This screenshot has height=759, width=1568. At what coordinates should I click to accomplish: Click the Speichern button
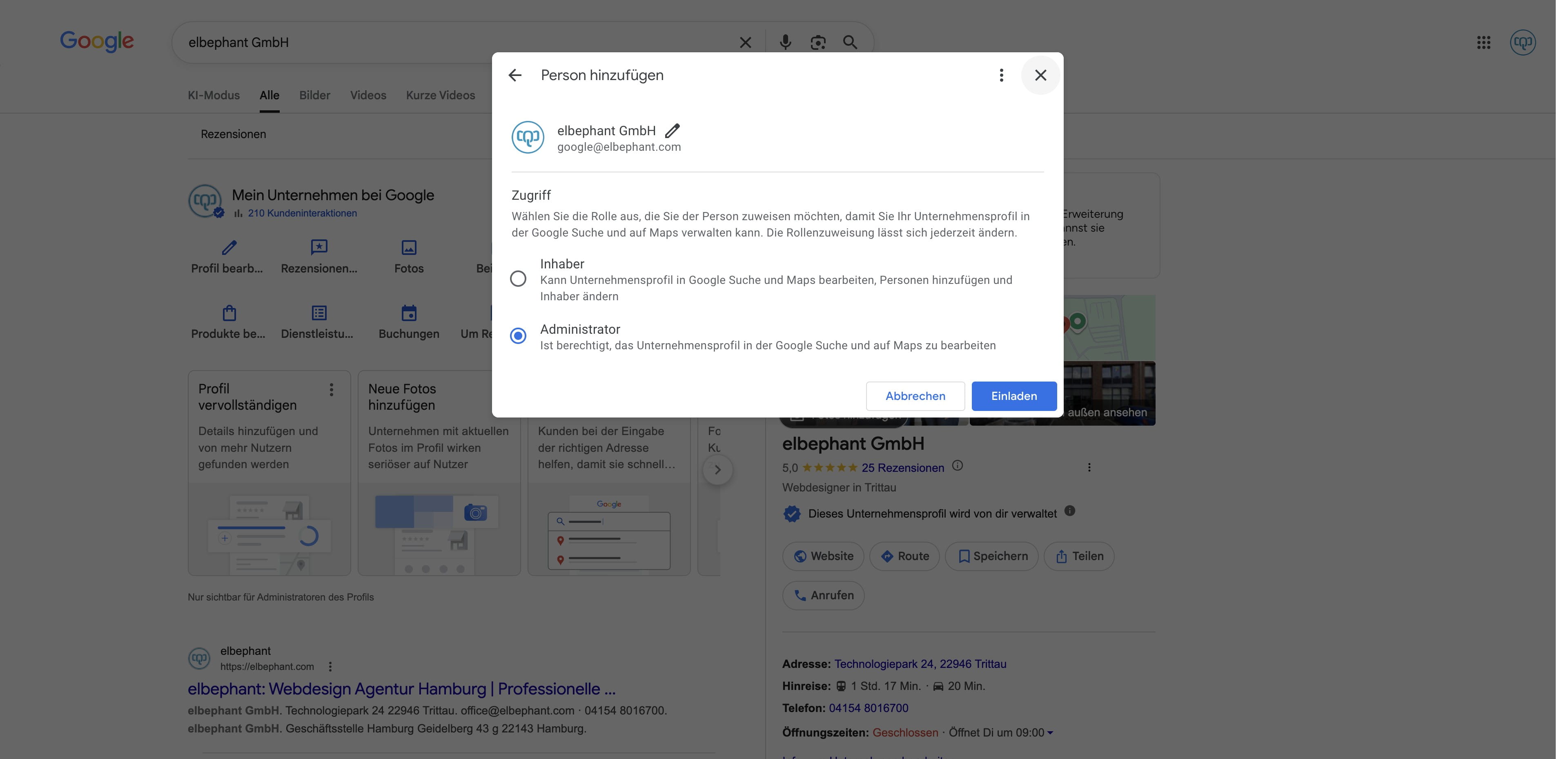(x=991, y=556)
